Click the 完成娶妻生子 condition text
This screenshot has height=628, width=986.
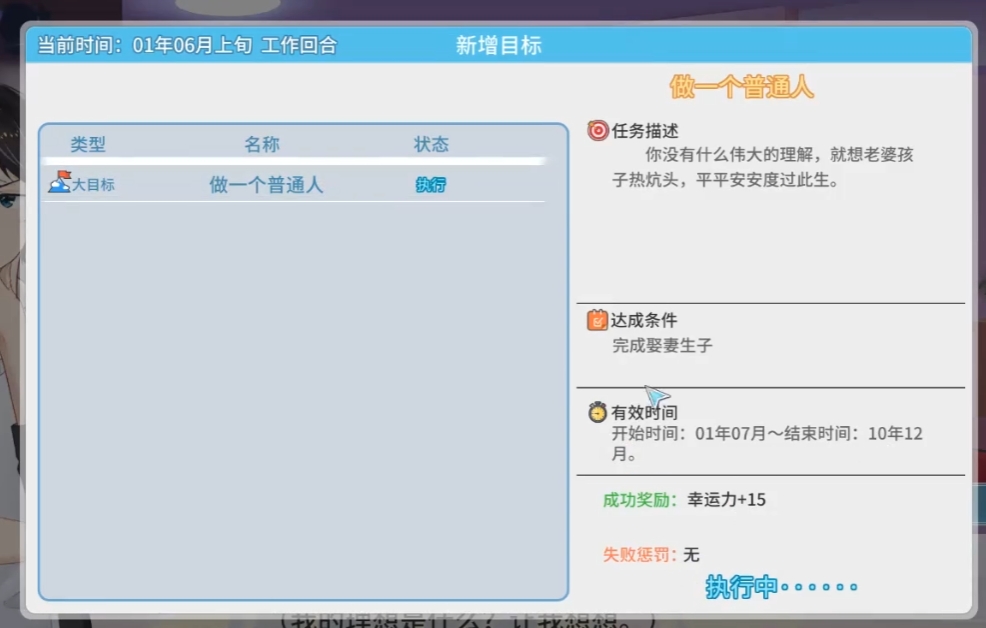tap(662, 346)
